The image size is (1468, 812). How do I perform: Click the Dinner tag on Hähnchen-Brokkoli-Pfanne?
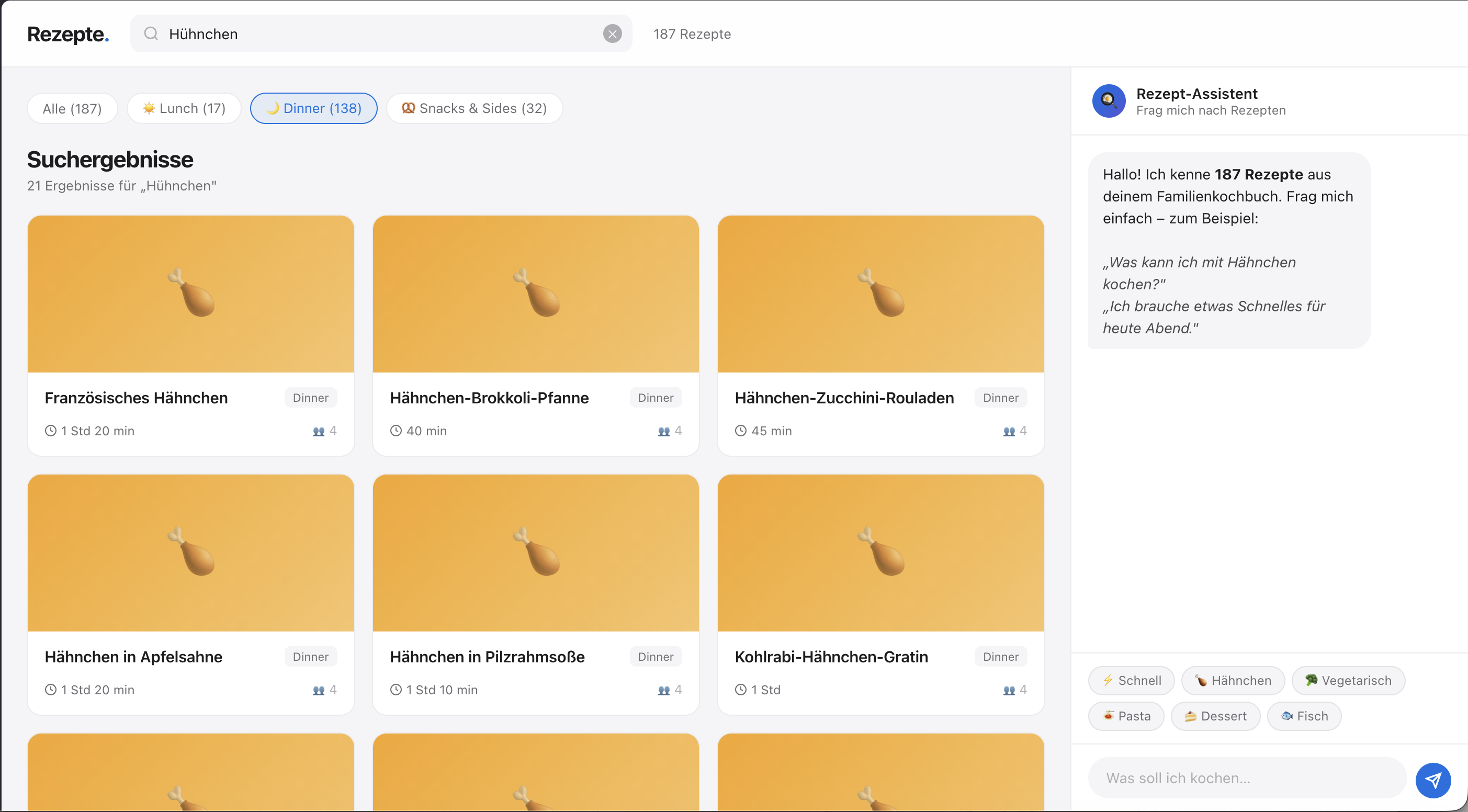click(x=656, y=398)
